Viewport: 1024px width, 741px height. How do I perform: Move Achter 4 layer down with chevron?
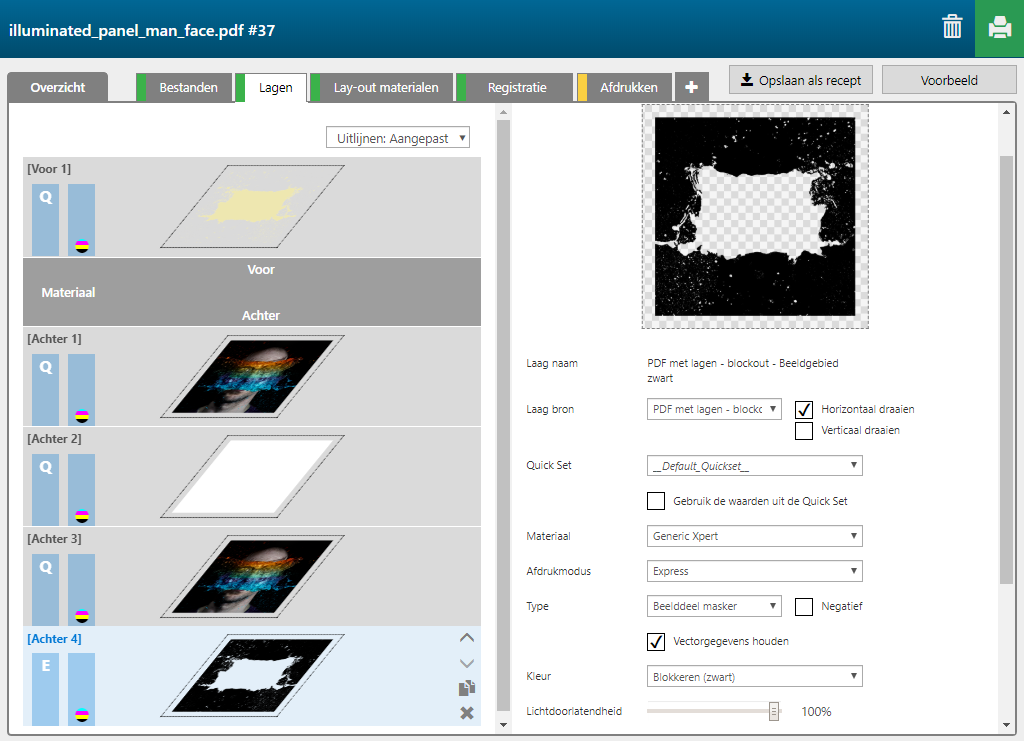tap(466, 663)
